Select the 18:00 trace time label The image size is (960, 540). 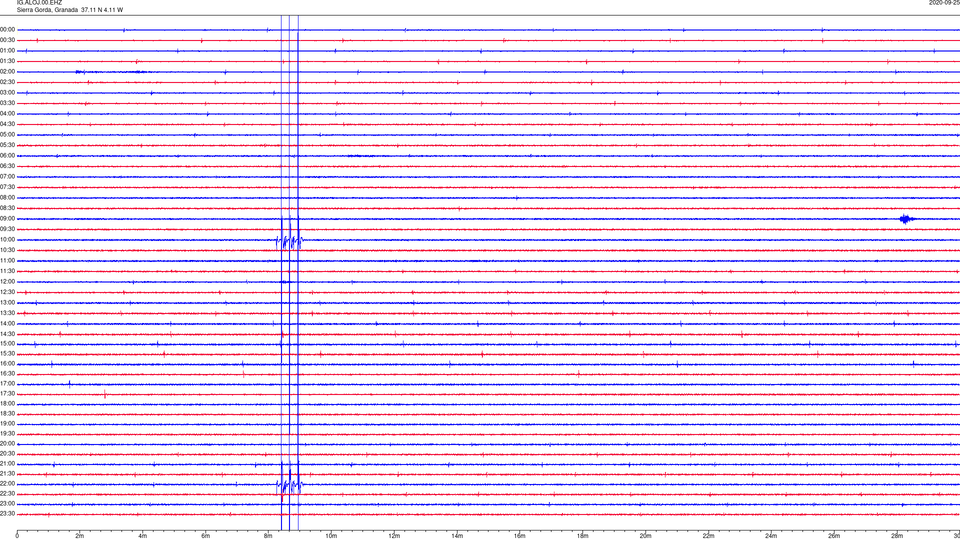[x=8, y=404]
